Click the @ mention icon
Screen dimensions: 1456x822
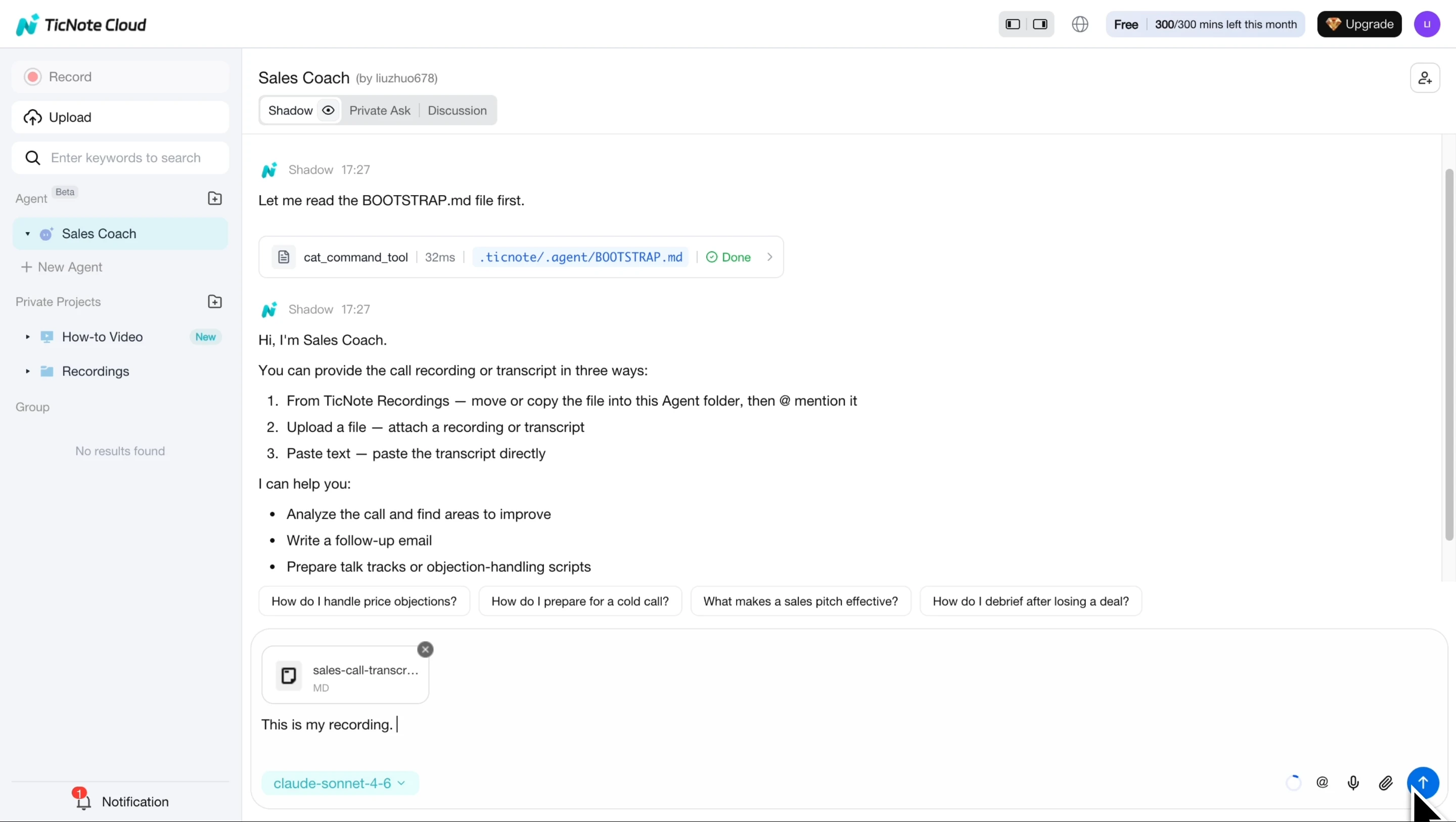point(1323,783)
